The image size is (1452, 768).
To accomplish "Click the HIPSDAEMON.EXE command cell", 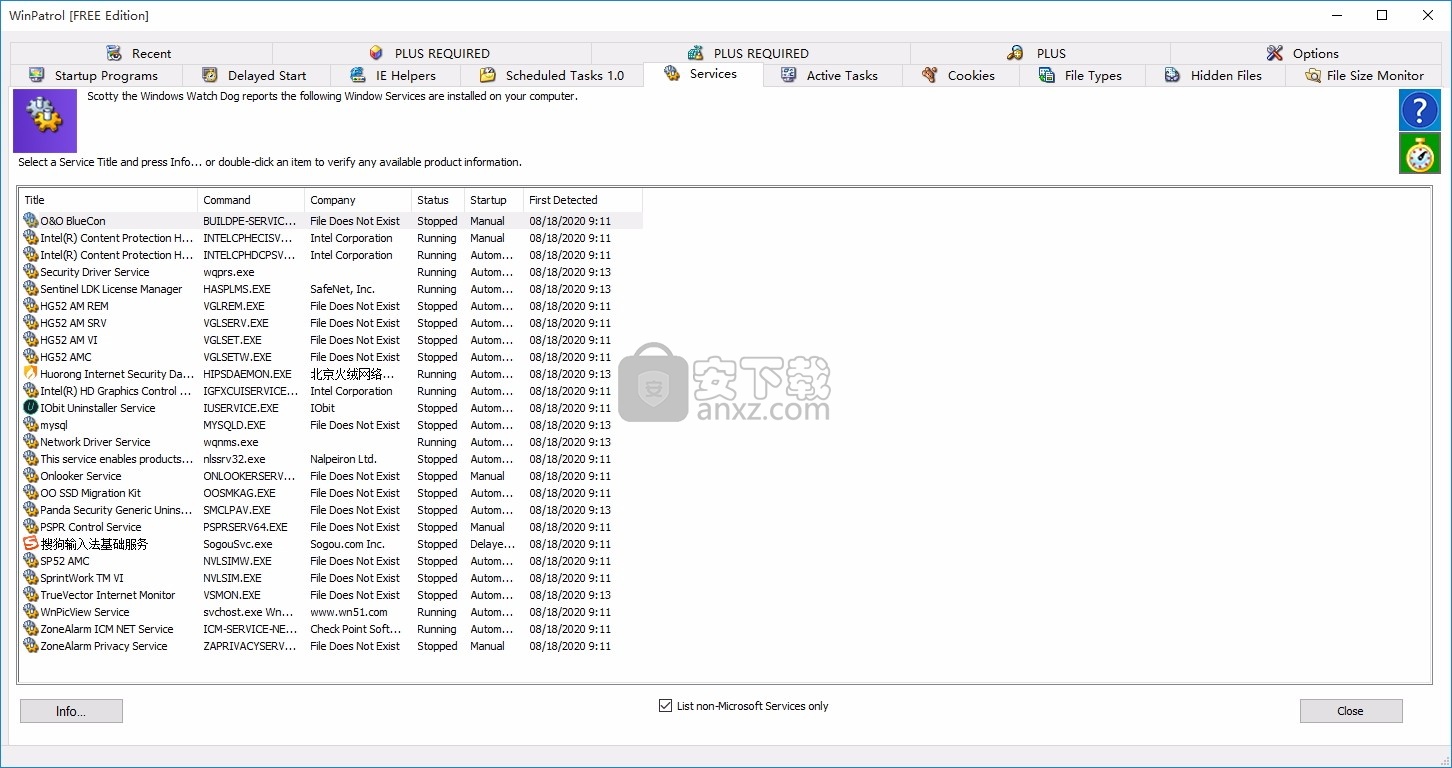I will pos(247,374).
